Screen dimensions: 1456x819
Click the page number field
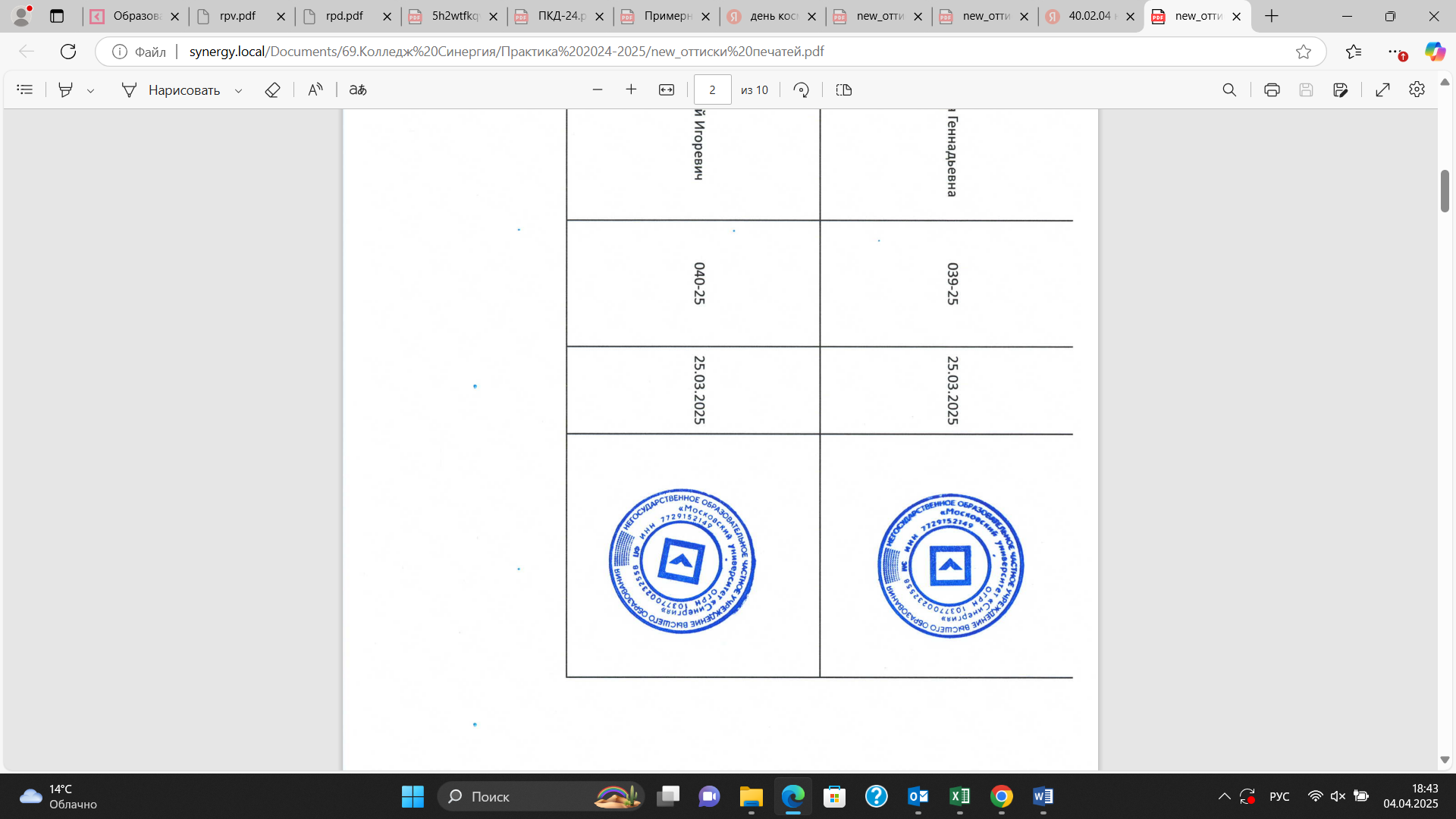712,89
